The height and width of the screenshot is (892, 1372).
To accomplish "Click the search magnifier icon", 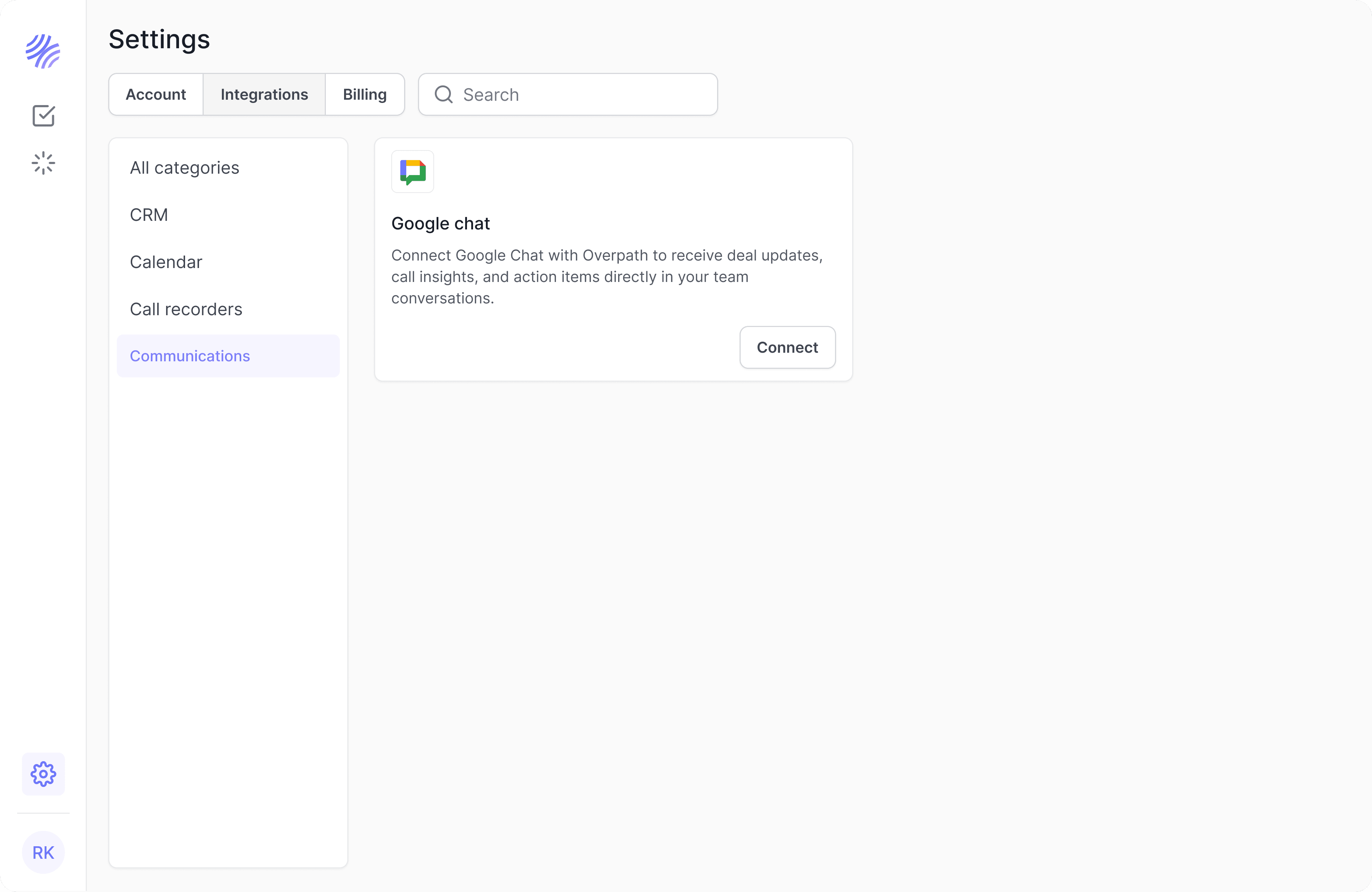I will pyautogui.click(x=443, y=95).
